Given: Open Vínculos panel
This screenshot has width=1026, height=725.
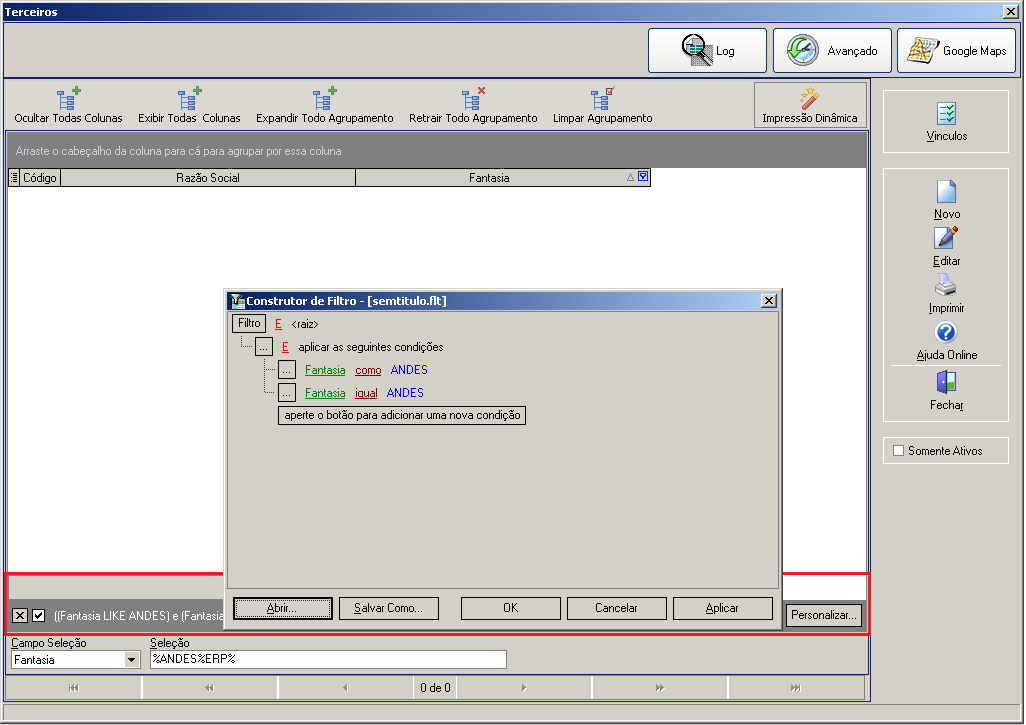Looking at the screenshot, I should pyautogui.click(x=946, y=122).
